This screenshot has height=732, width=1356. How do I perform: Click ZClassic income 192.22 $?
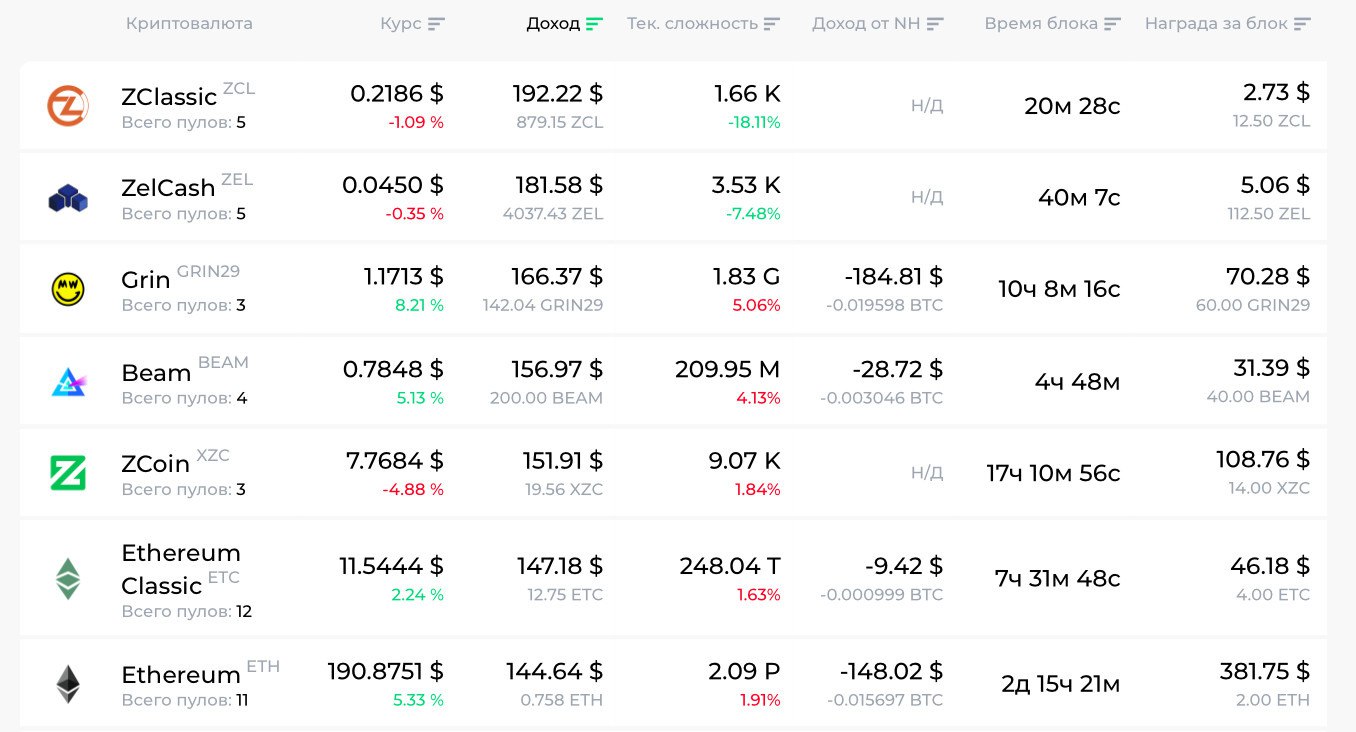click(558, 94)
